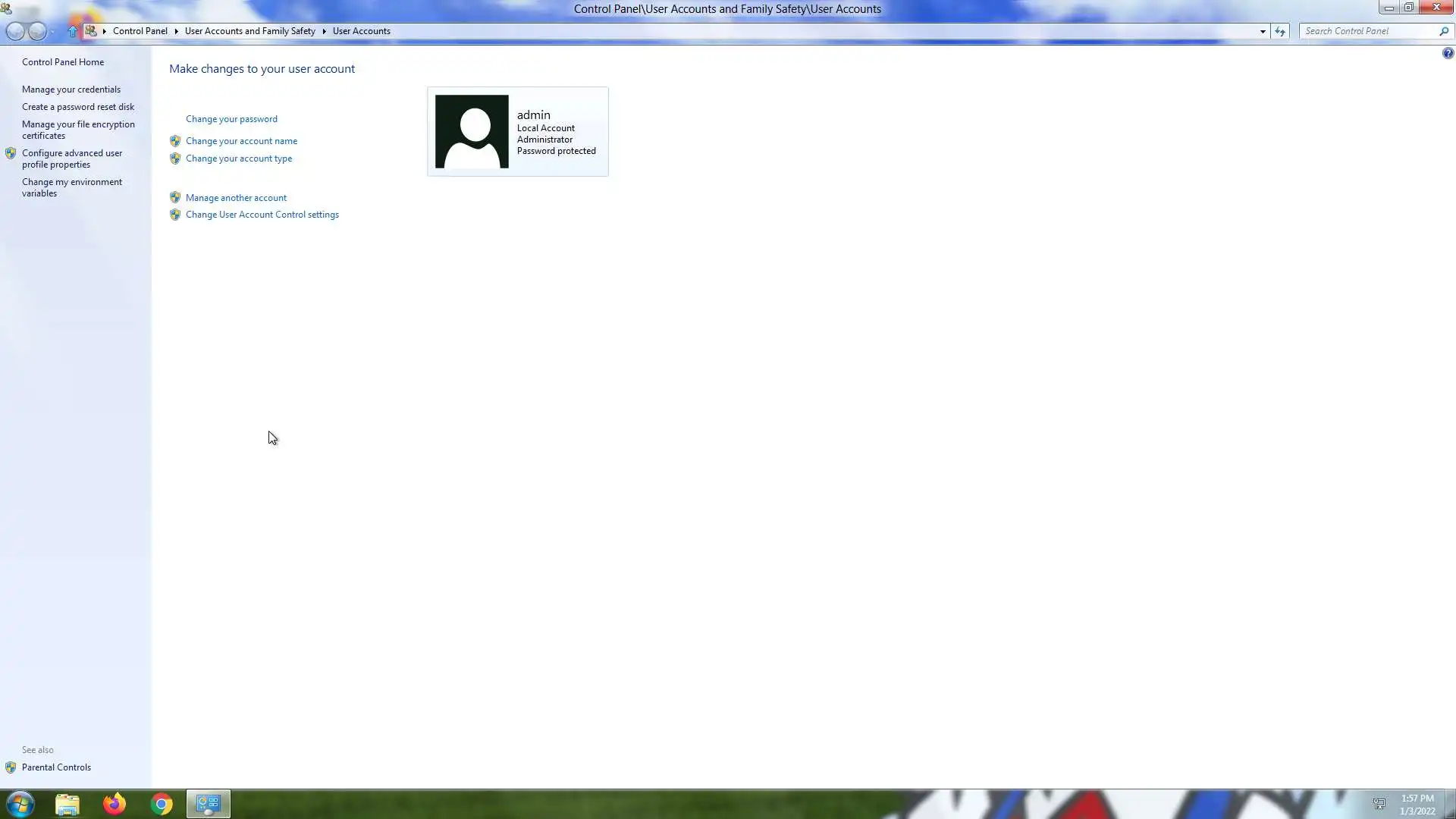
Task: Click the Back navigation arrow button
Action: 15,31
